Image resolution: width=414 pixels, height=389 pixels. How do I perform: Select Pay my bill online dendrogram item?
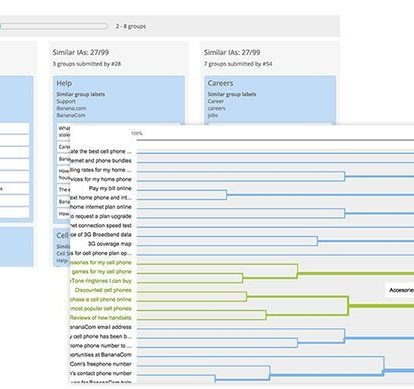pyautogui.click(x=110, y=188)
